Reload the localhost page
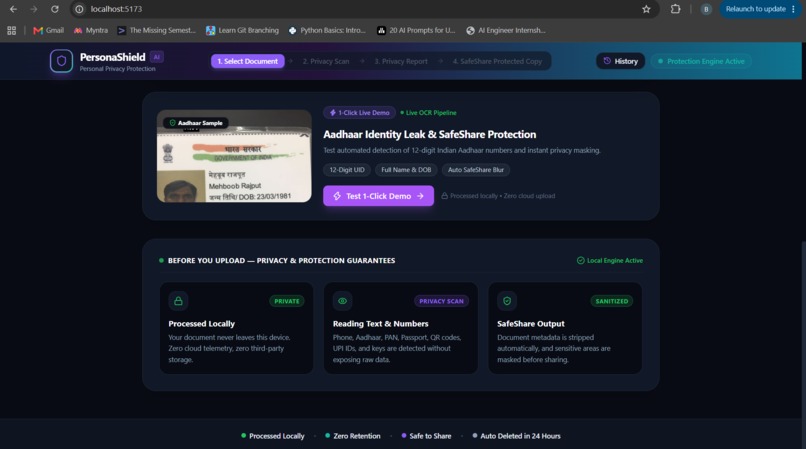The image size is (806, 449). [x=54, y=9]
